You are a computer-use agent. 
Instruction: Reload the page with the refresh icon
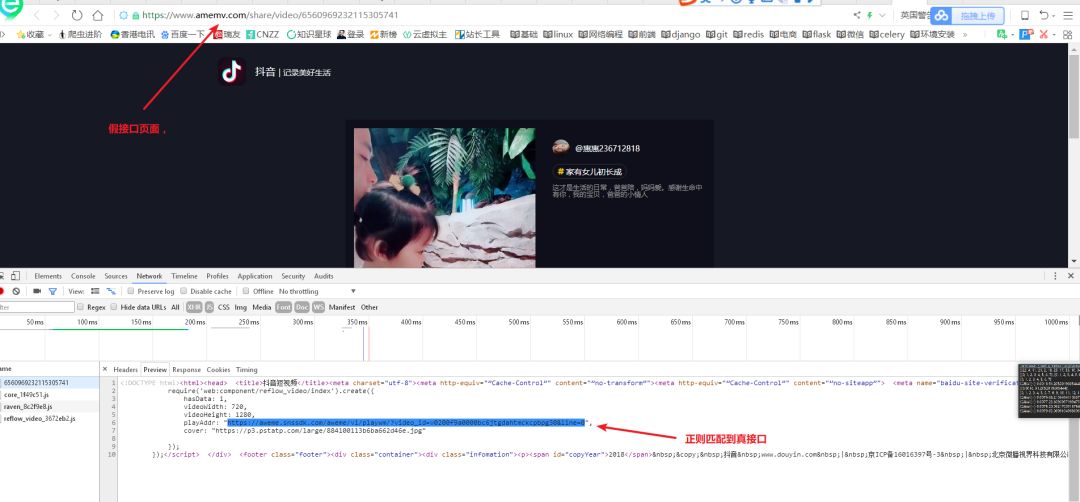(76, 15)
